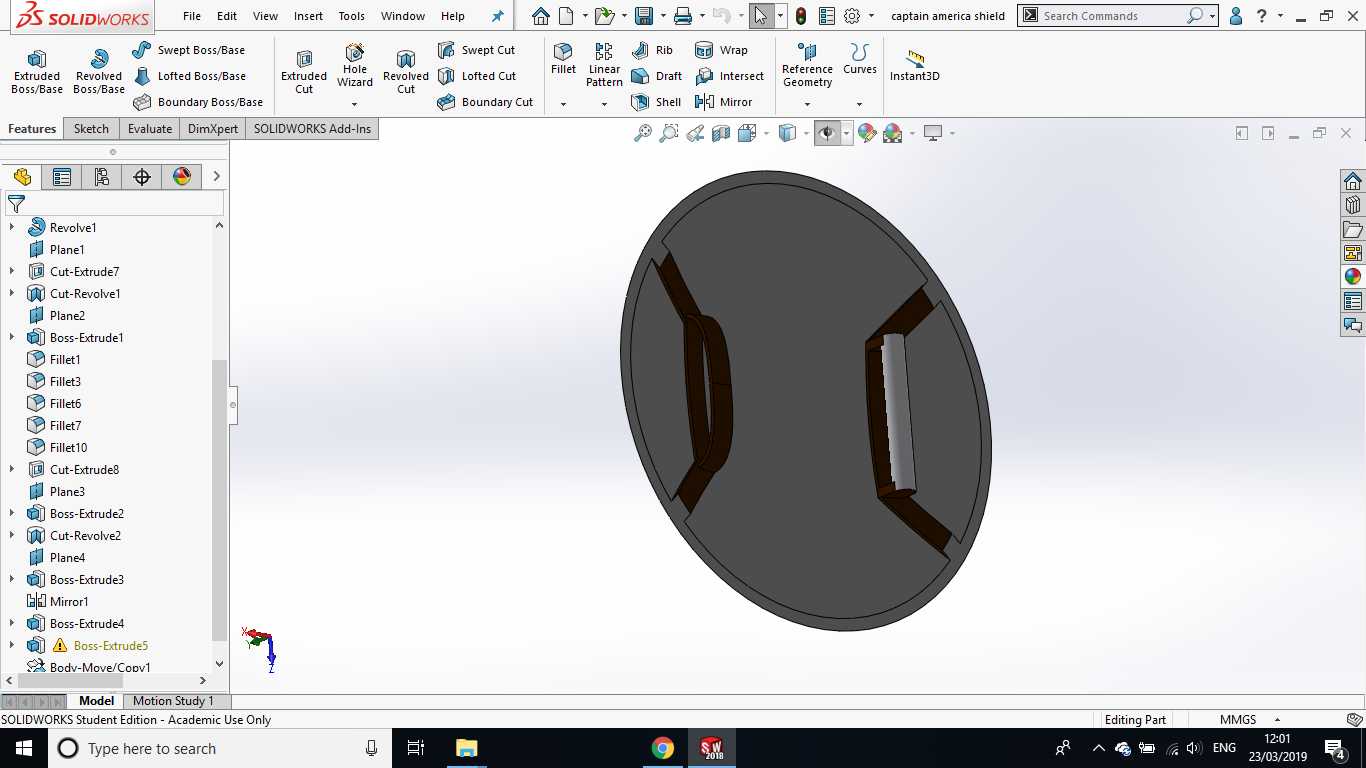
Task: Launch the Hole Wizard tool
Action: click(355, 64)
